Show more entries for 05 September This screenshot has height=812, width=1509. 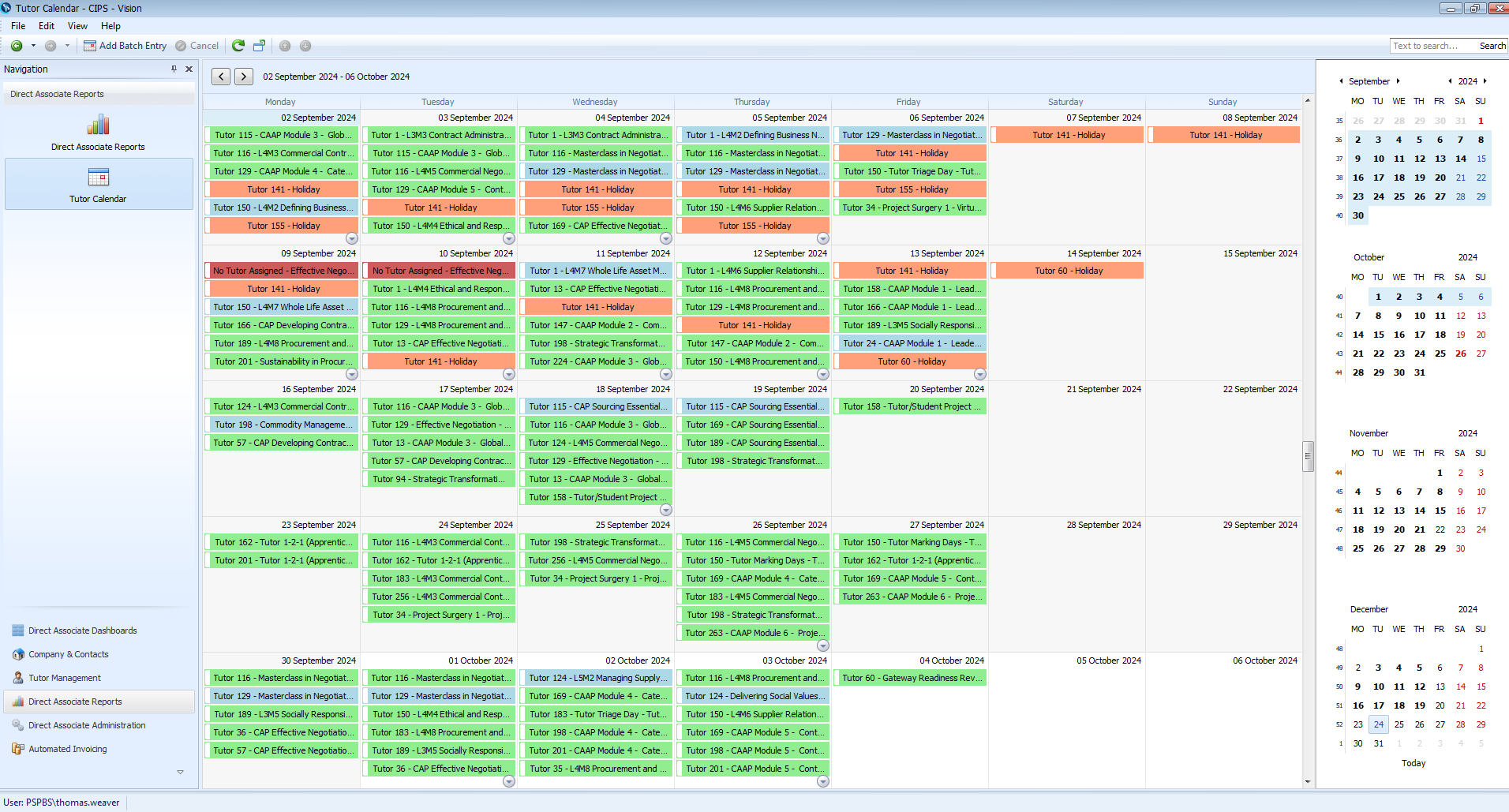point(823,238)
